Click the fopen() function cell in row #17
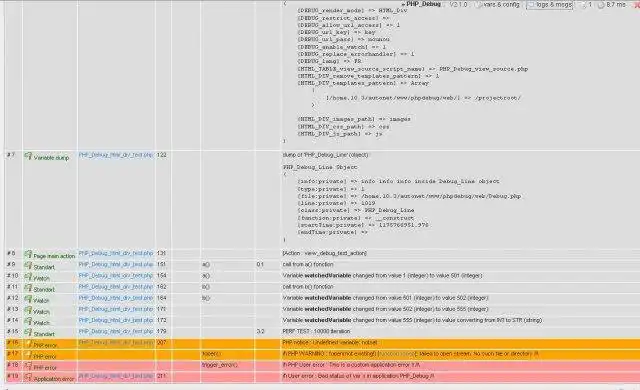Image resolution: width=640 pixels, height=390 pixels. coord(211,354)
